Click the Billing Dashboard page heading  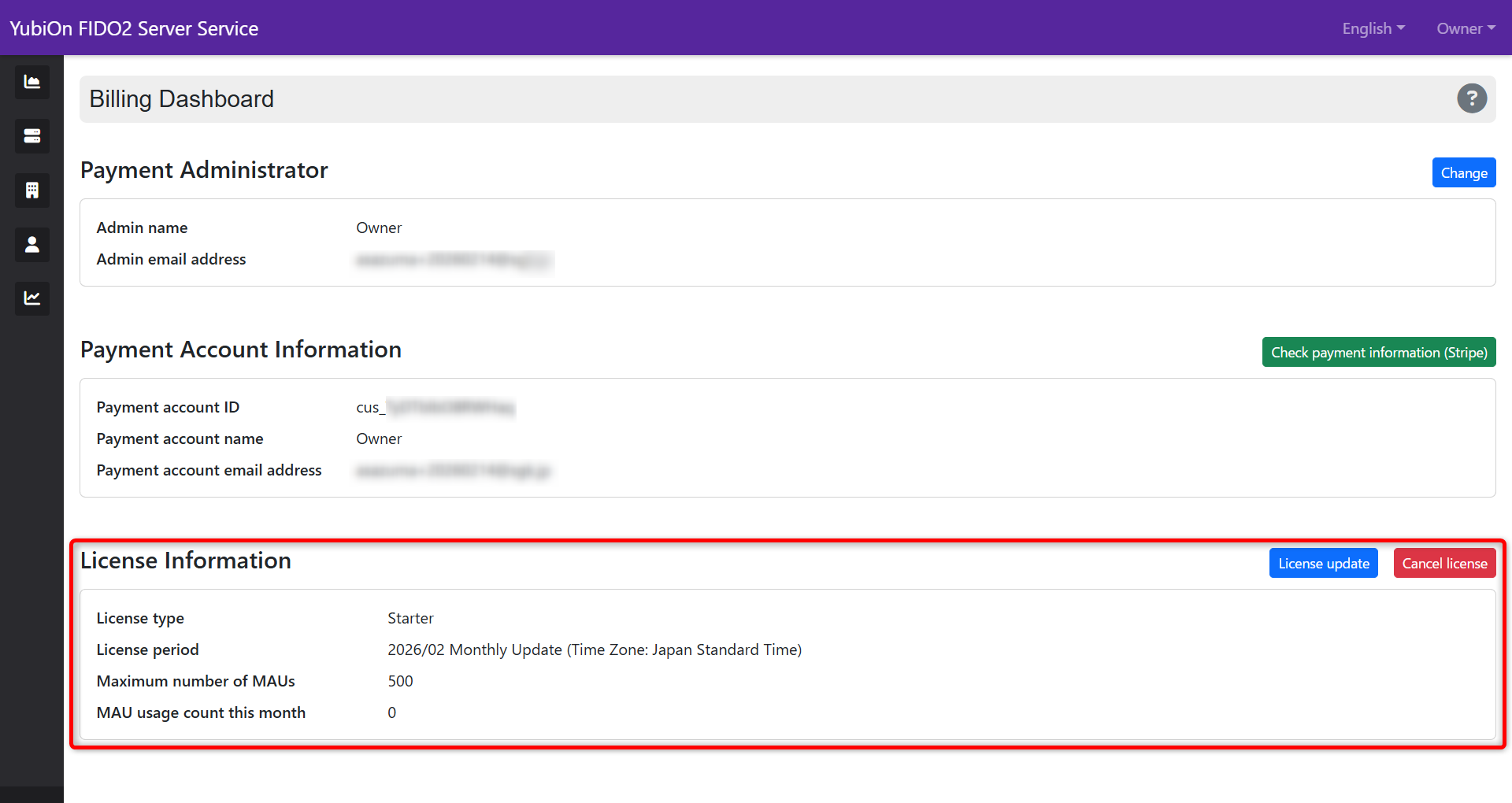click(x=181, y=99)
